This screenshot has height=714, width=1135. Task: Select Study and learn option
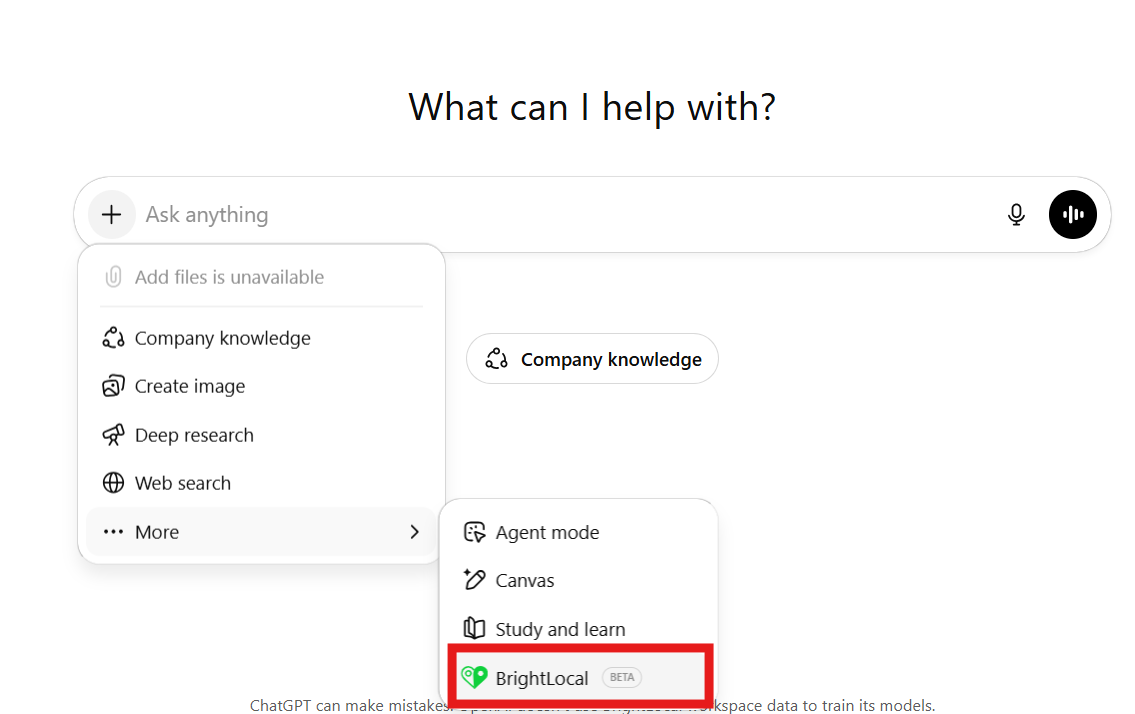coord(560,629)
